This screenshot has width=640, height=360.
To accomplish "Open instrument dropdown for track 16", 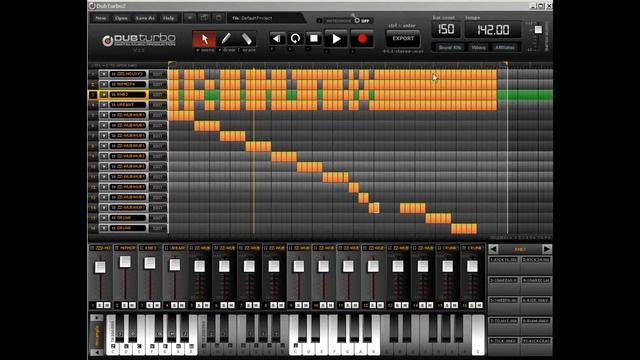I will click(104, 228).
